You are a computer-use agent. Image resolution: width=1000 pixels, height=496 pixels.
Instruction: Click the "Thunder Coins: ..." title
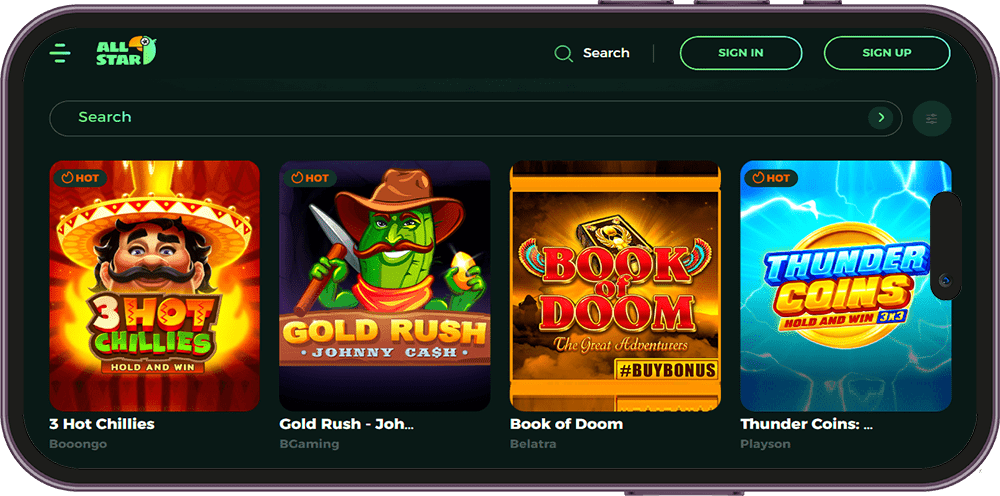pos(807,424)
